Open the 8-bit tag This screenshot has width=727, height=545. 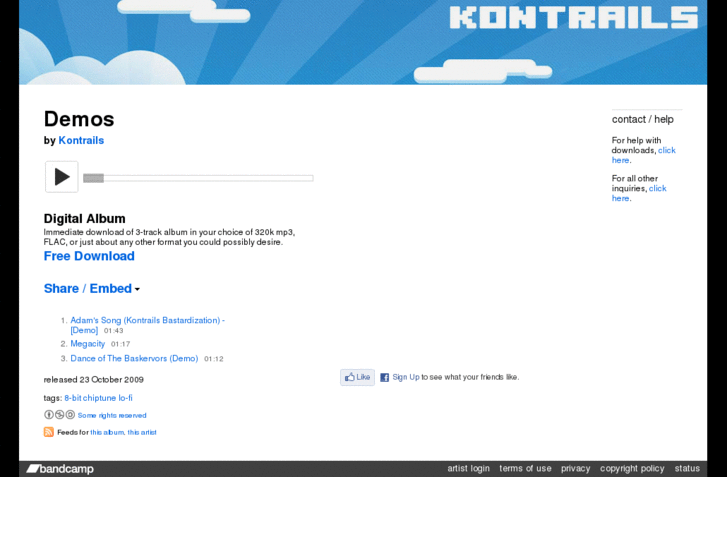pyautogui.click(x=73, y=398)
